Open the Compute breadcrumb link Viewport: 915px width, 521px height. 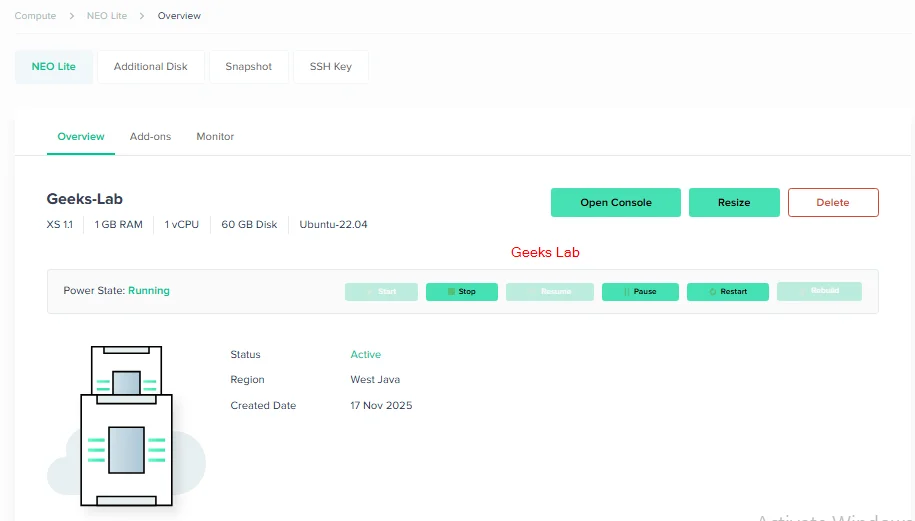pyautogui.click(x=35, y=16)
